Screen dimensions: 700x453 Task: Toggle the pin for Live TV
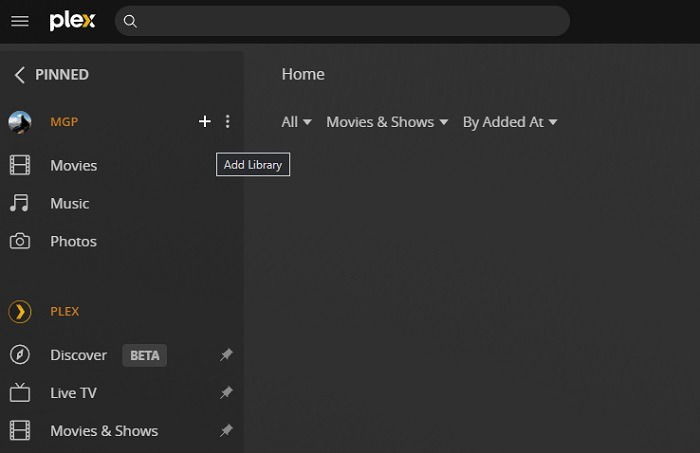[226, 393]
